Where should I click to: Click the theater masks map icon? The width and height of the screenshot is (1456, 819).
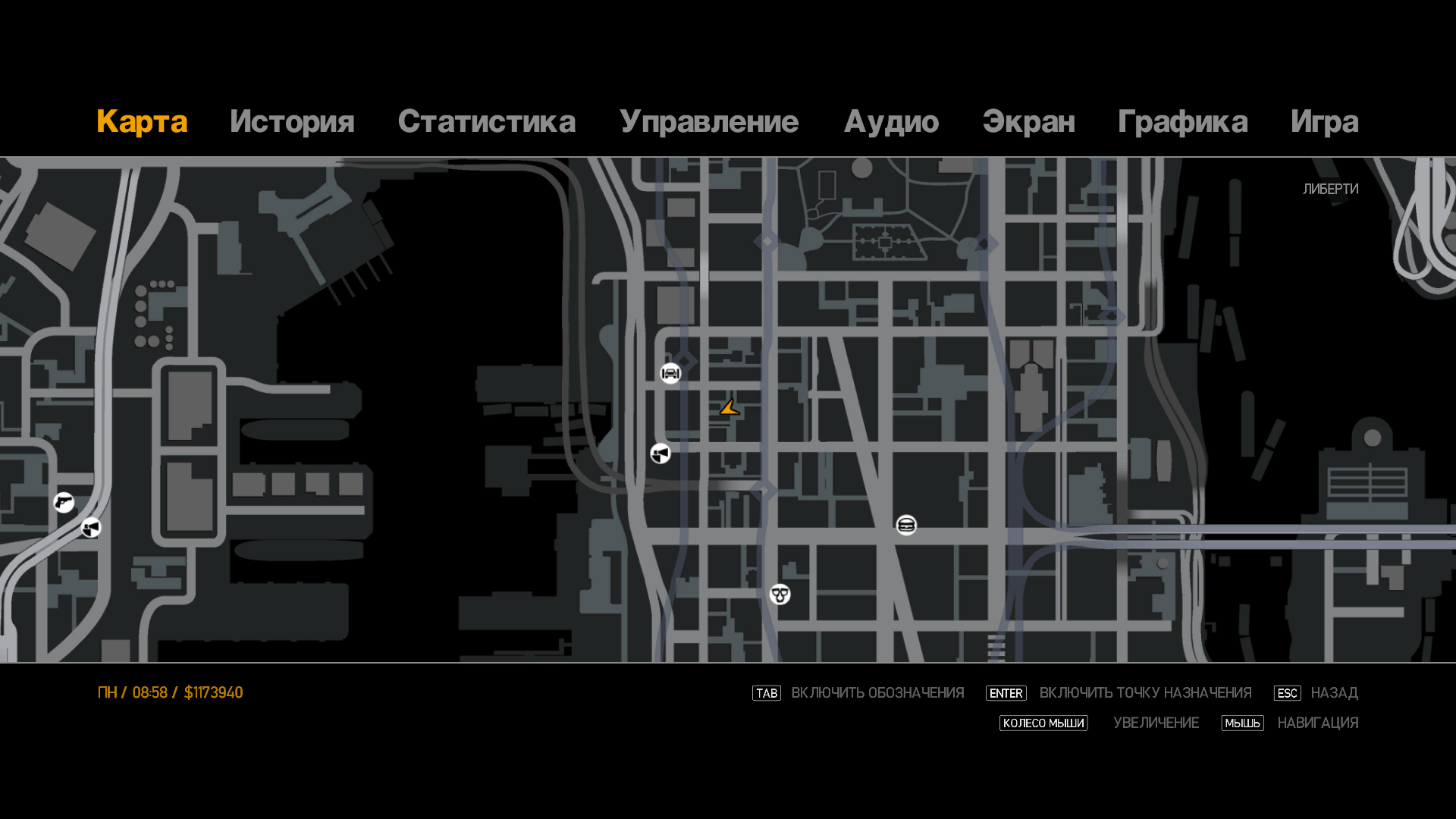pos(780,595)
